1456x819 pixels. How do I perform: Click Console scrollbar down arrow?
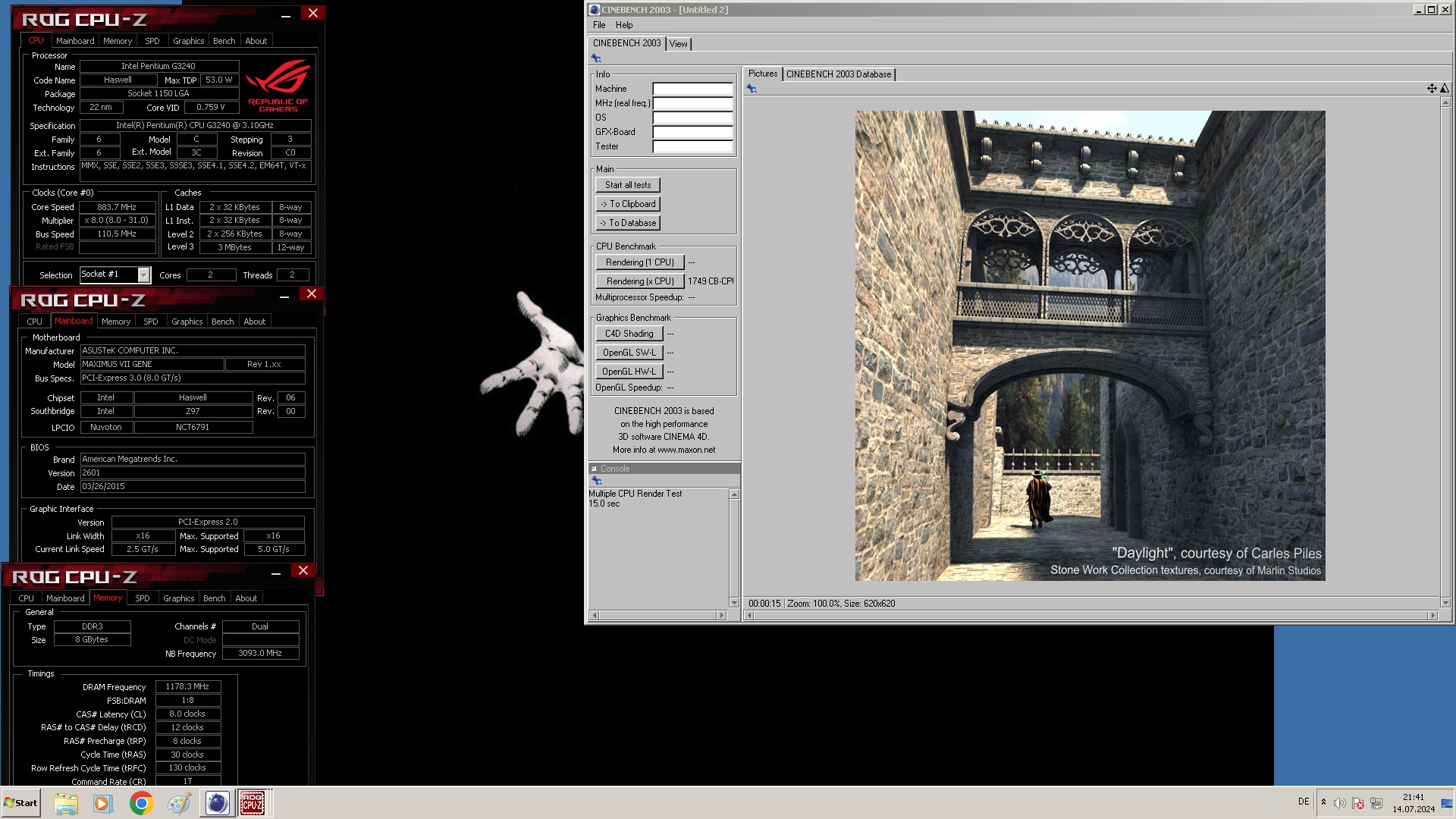coord(734,602)
